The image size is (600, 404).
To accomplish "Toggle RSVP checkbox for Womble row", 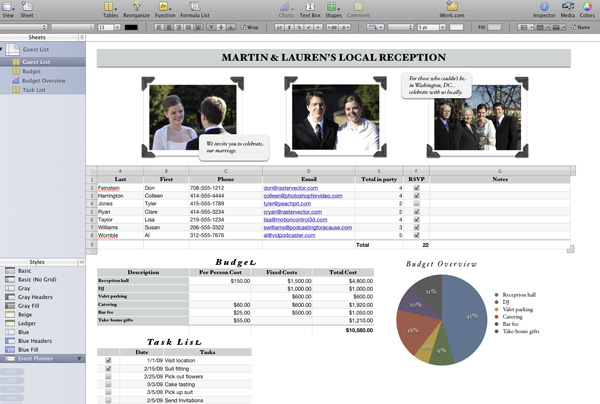I will click(416, 234).
